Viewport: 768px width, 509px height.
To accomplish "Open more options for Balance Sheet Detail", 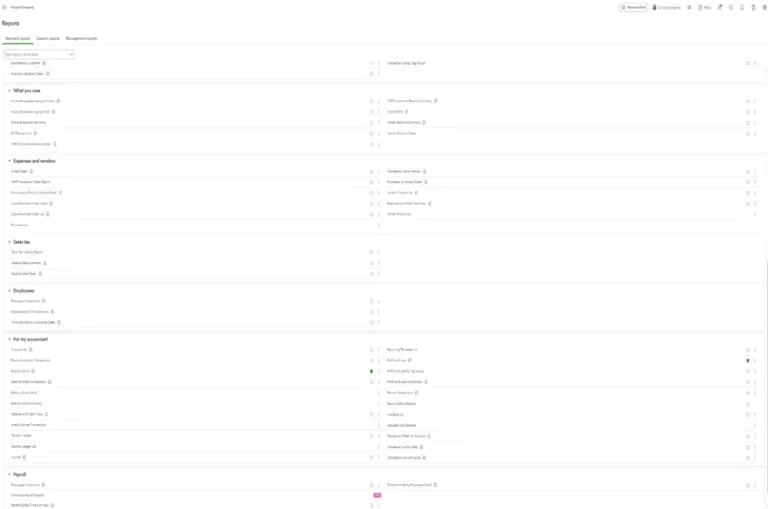I will pos(379,393).
